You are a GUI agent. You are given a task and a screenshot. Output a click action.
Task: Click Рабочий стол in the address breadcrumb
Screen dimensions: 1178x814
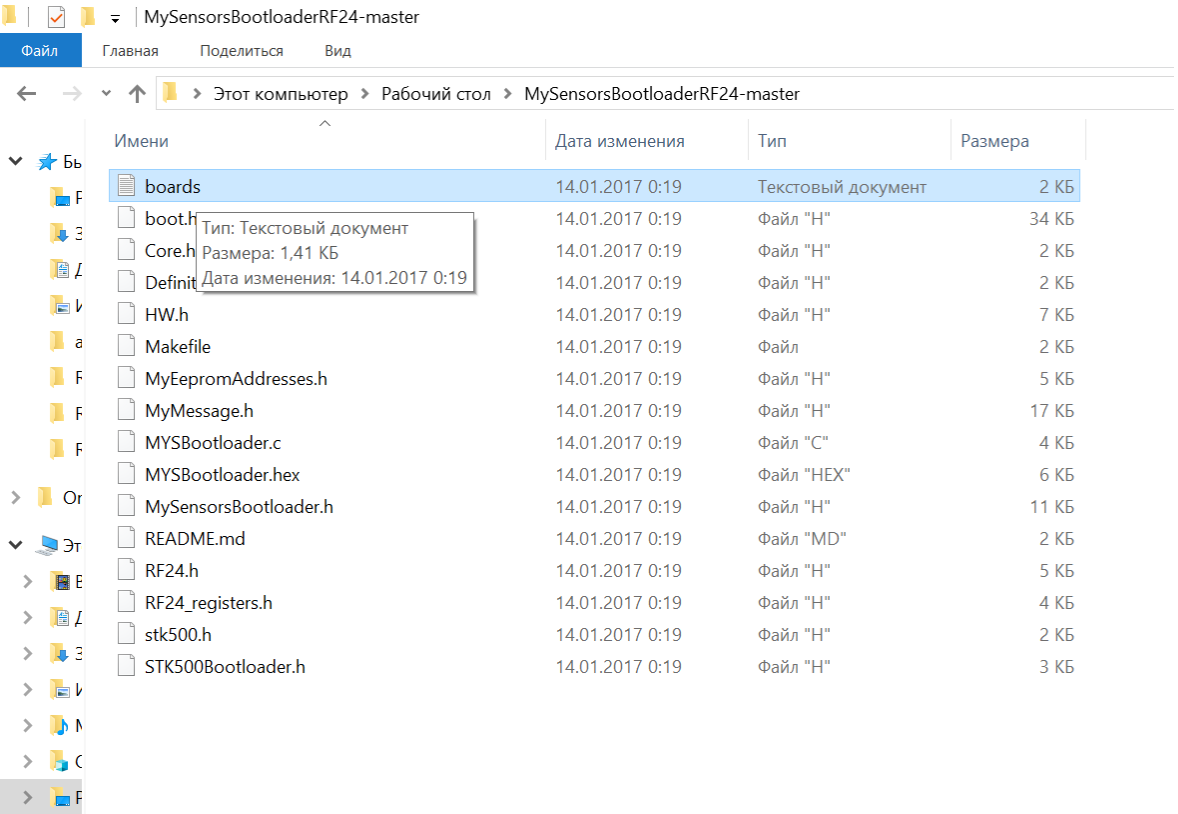(x=436, y=94)
